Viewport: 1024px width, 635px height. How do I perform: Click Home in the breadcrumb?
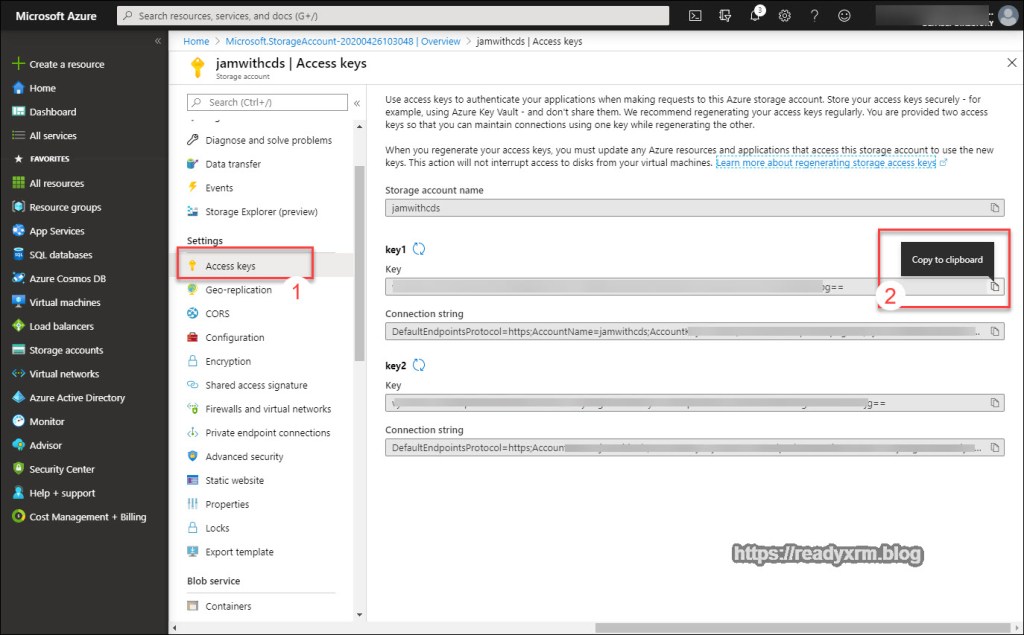[196, 42]
